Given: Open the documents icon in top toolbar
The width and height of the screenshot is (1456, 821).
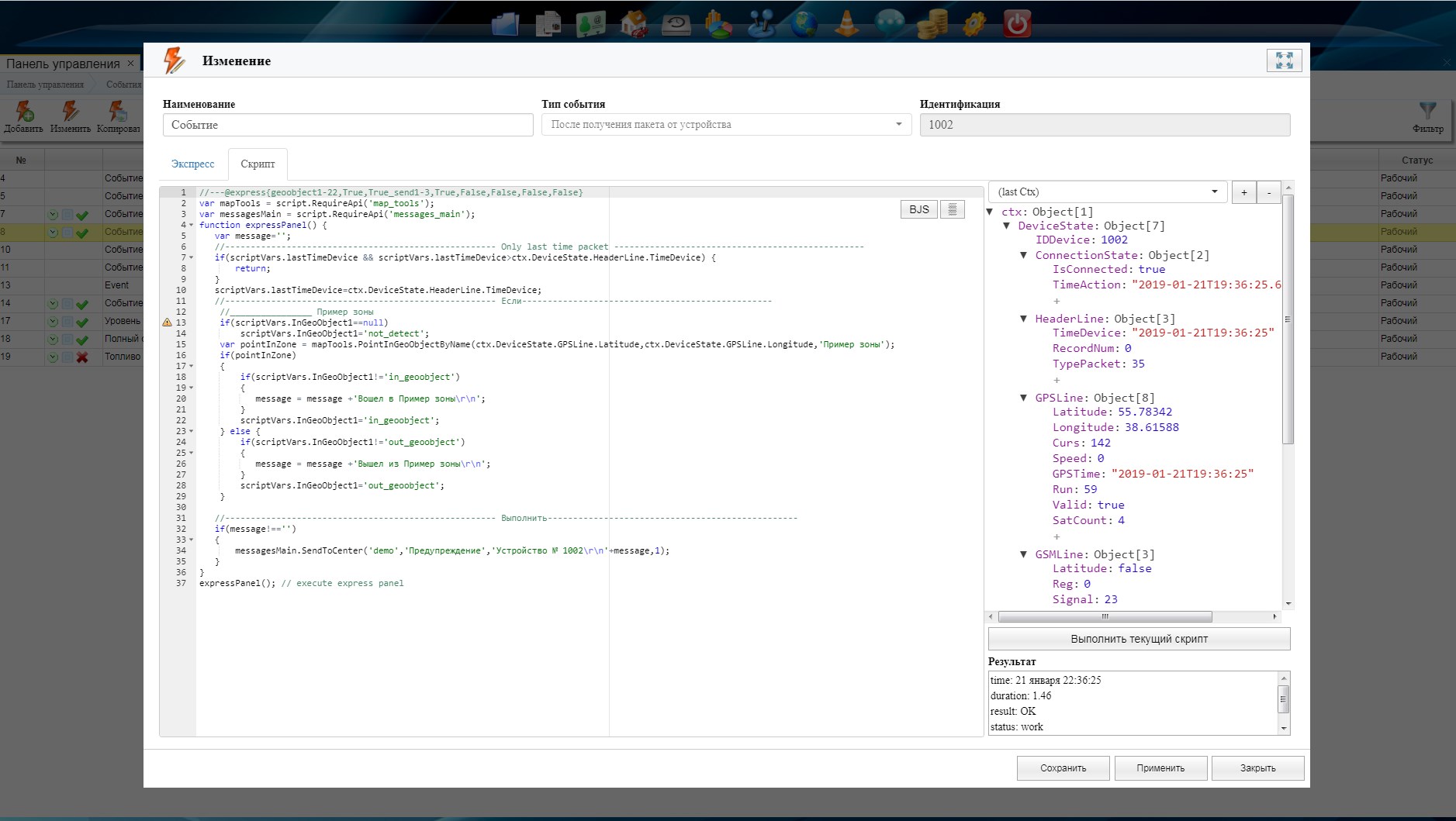Looking at the screenshot, I should pyautogui.click(x=548, y=23).
